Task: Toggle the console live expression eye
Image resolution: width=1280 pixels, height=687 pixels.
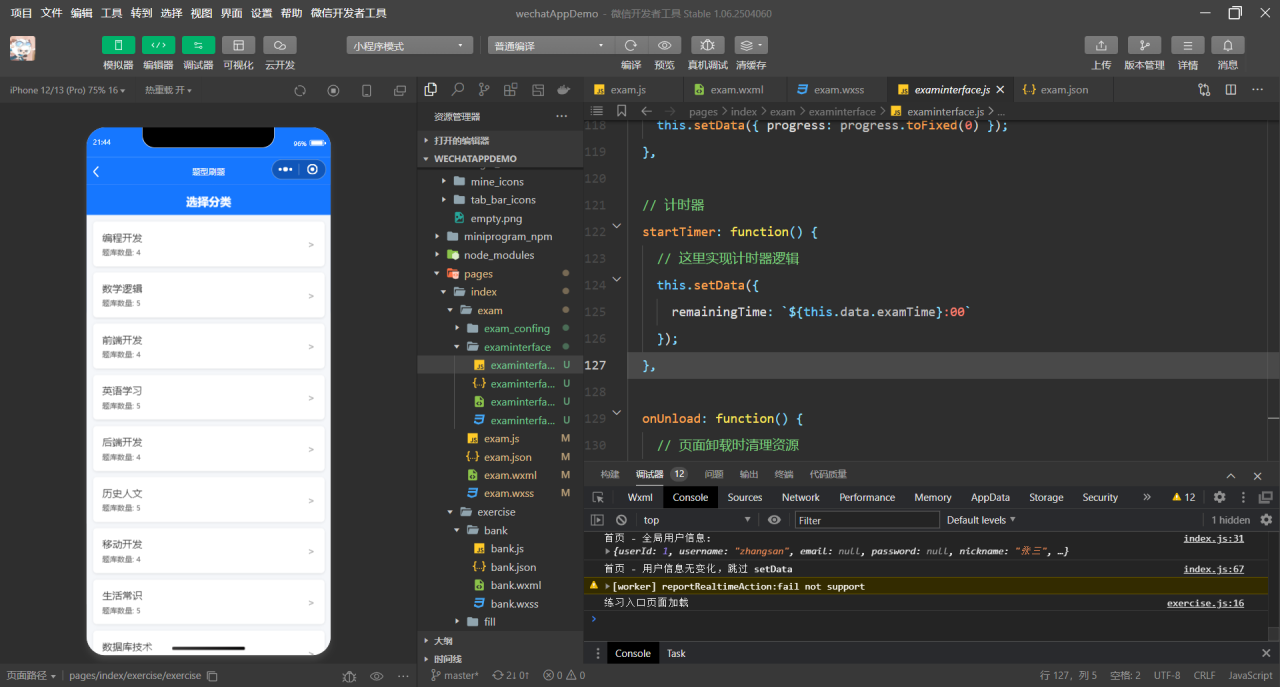Action: (x=774, y=520)
